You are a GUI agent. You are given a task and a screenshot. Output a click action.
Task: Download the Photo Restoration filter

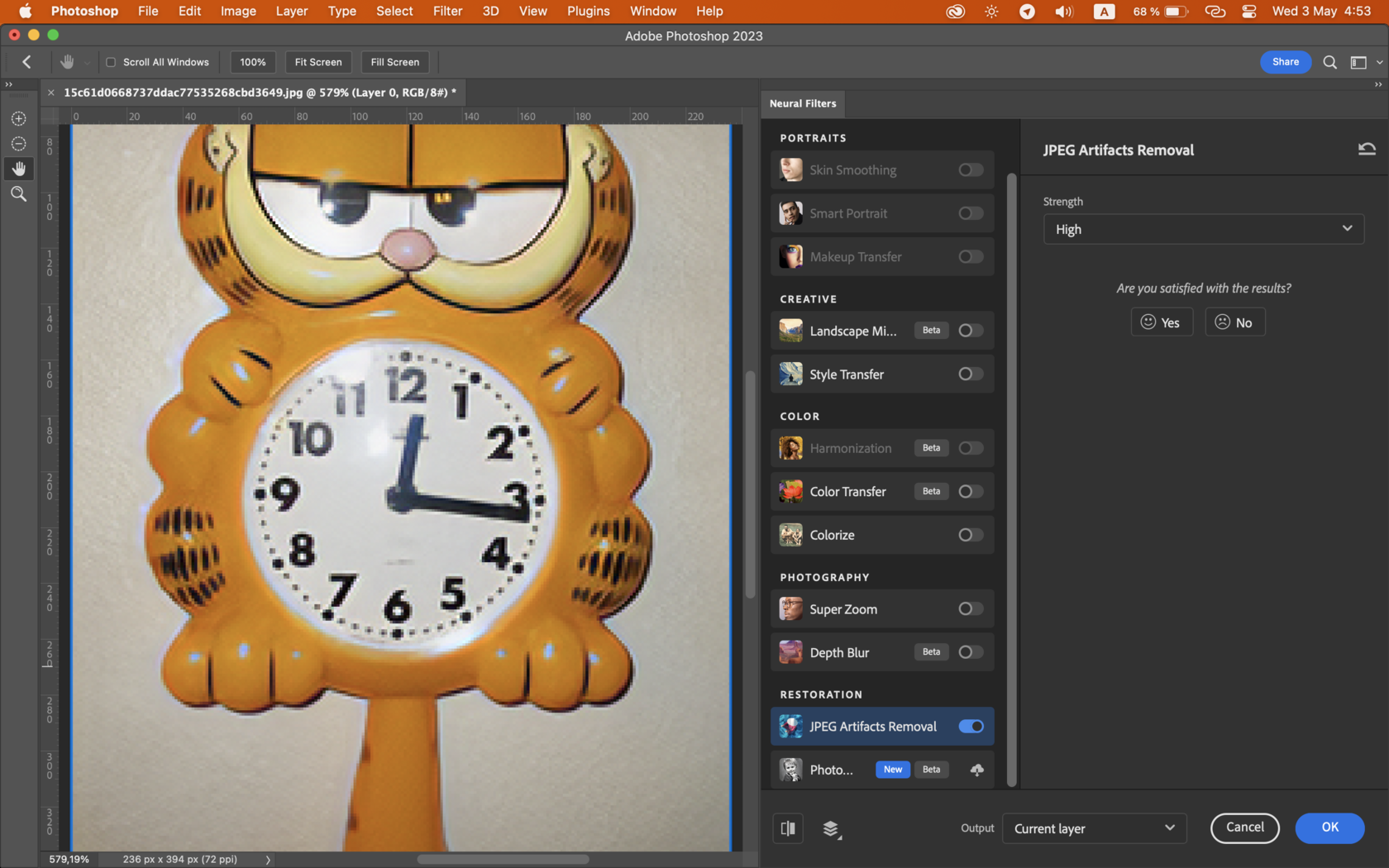pos(976,770)
